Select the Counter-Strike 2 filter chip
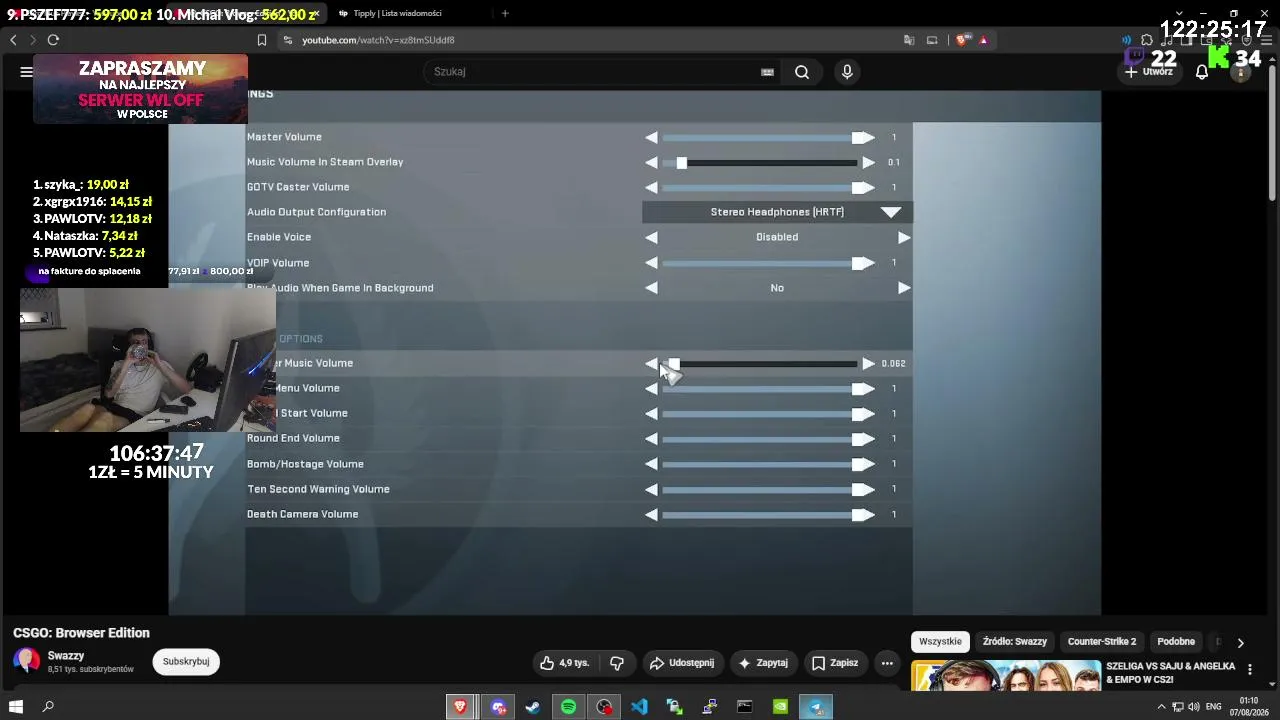1280x720 pixels. coord(1102,642)
